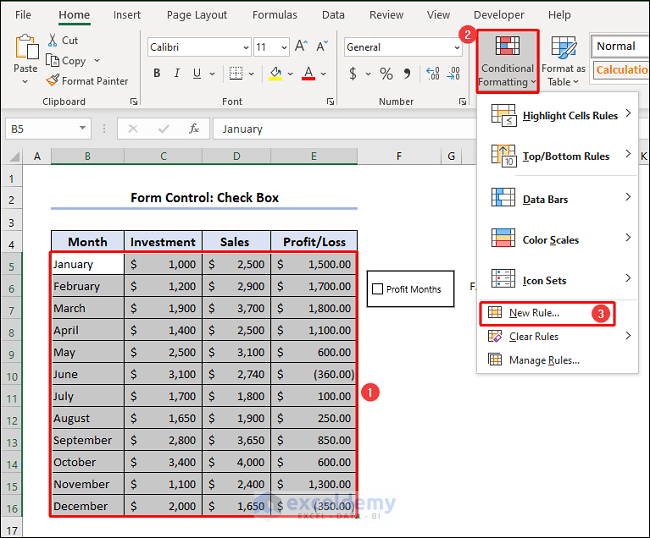Click the Paste clipboard icon
The width and height of the screenshot is (650, 538).
26,48
